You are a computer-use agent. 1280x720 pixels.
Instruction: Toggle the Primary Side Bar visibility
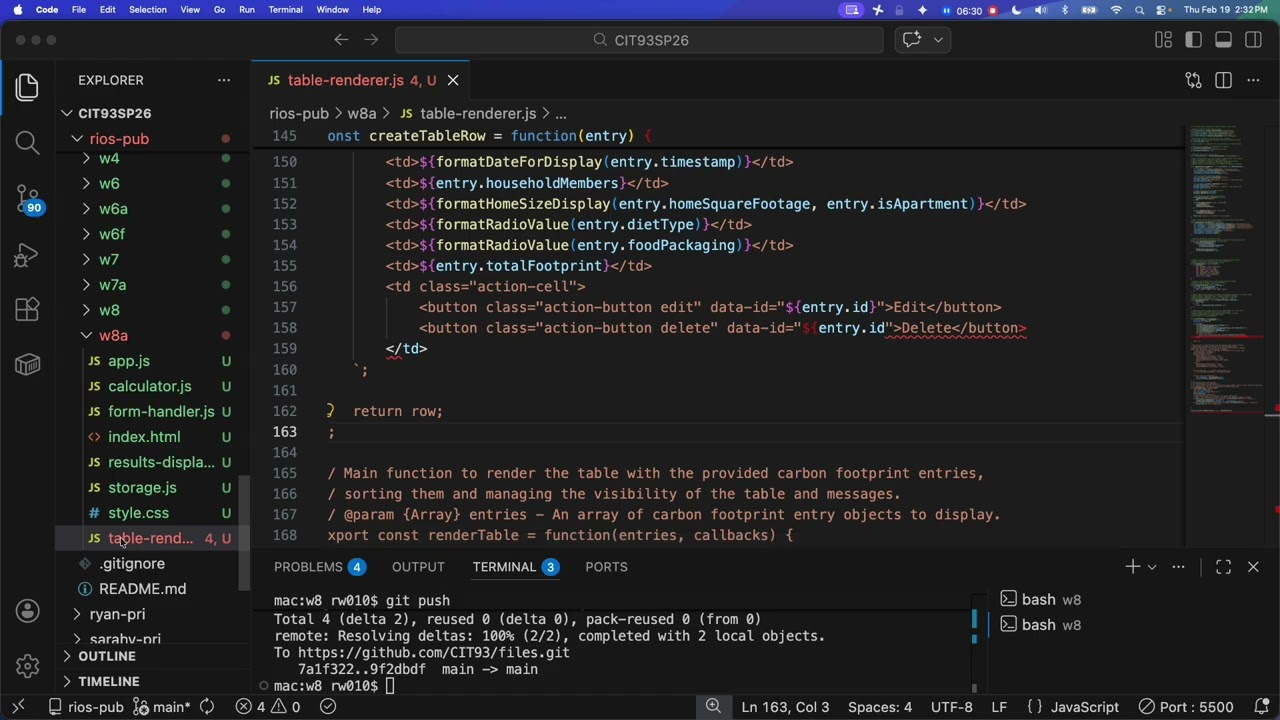[1193, 40]
